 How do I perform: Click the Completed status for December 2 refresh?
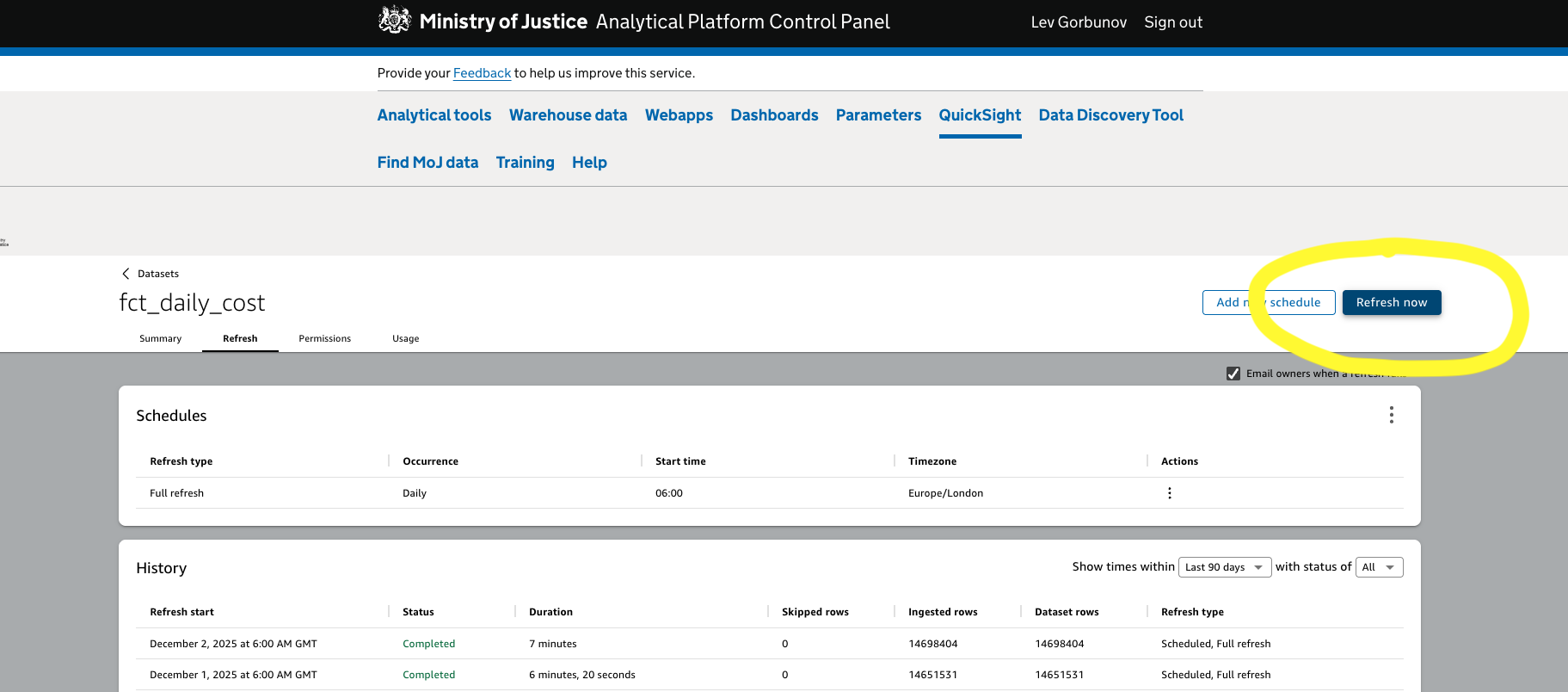428,644
